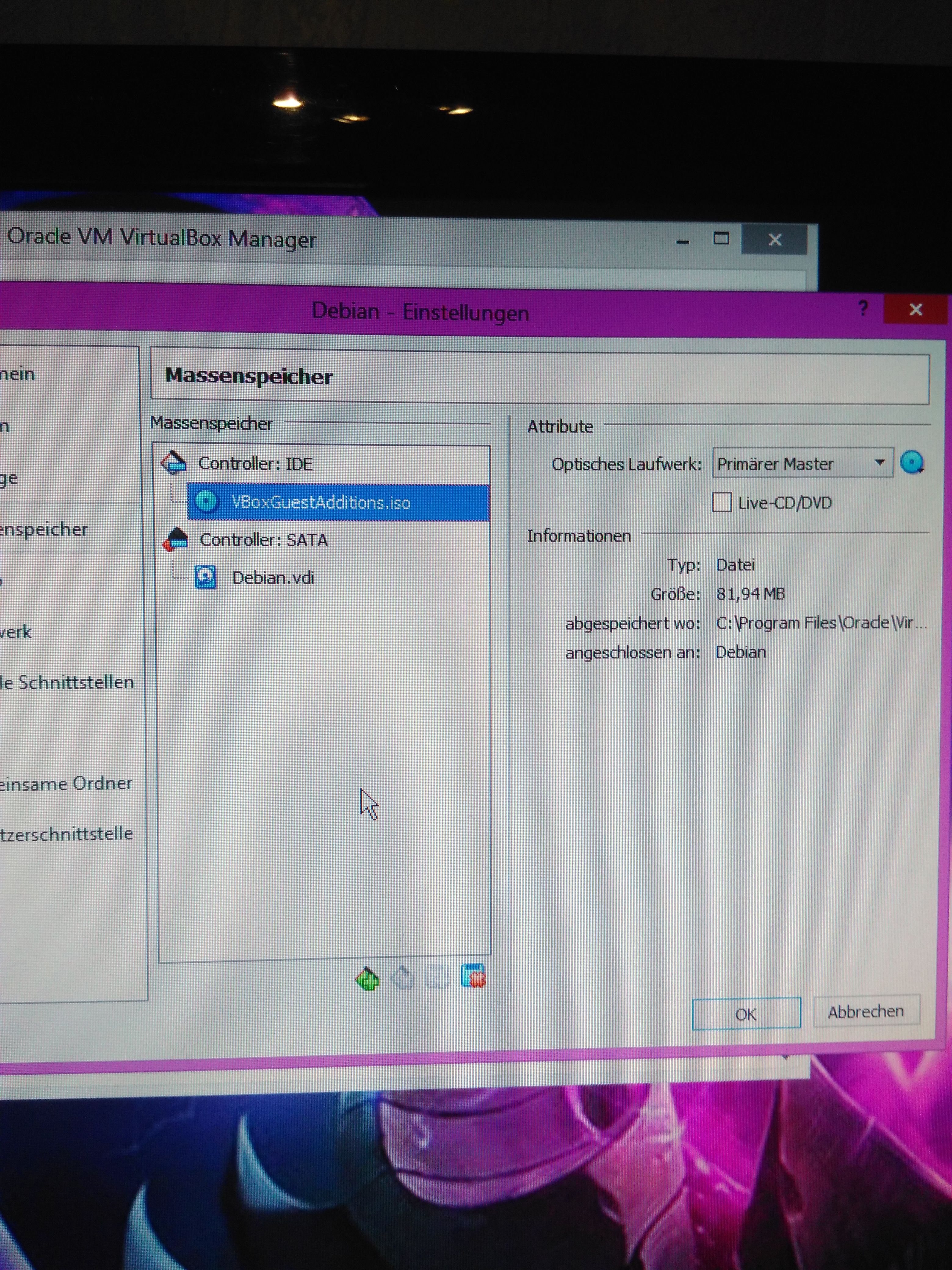Click the green Add controller icon
This screenshot has height=1270, width=952.
(367, 978)
